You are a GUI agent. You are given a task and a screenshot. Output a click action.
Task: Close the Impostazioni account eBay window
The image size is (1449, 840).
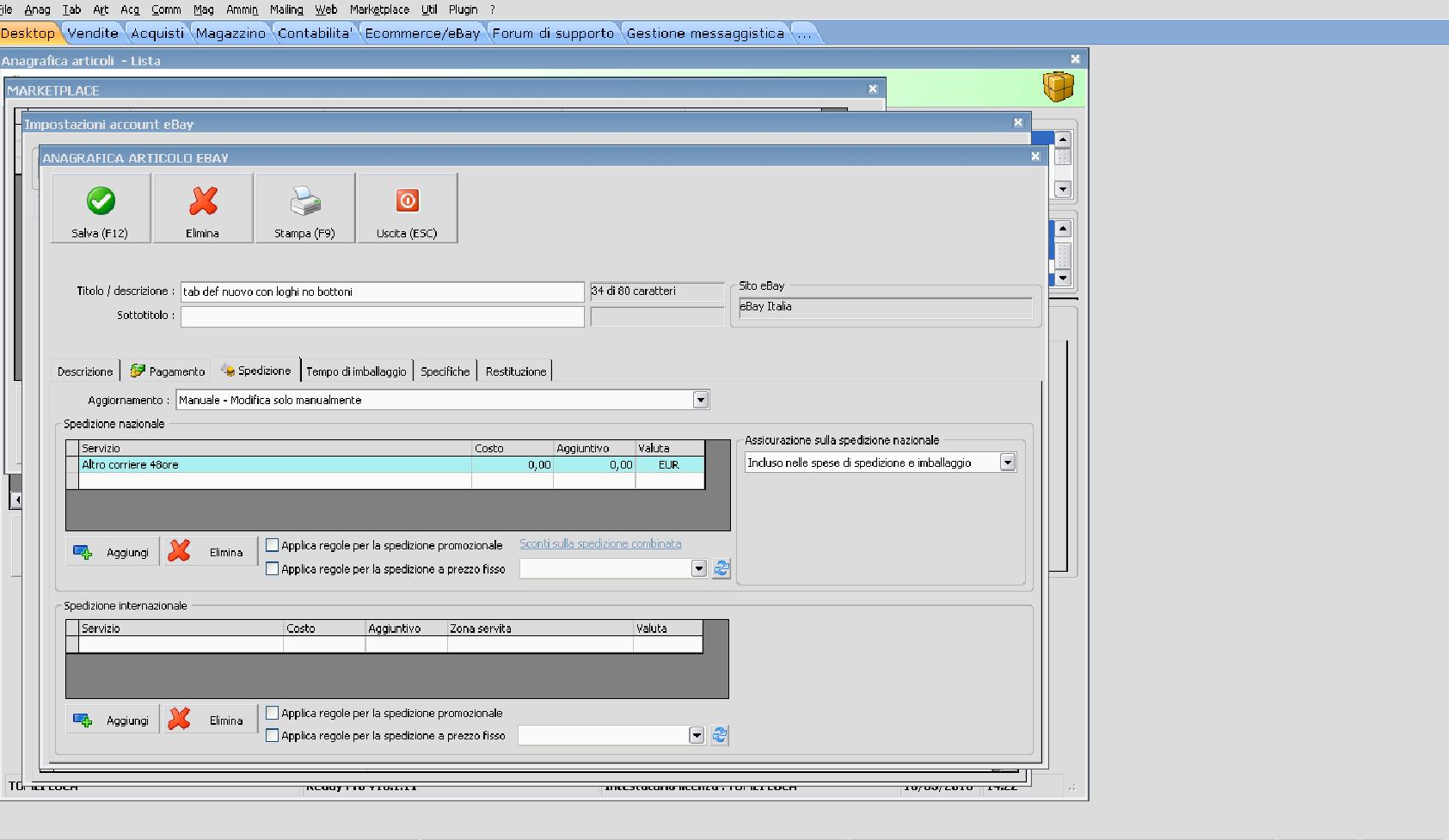(1018, 122)
